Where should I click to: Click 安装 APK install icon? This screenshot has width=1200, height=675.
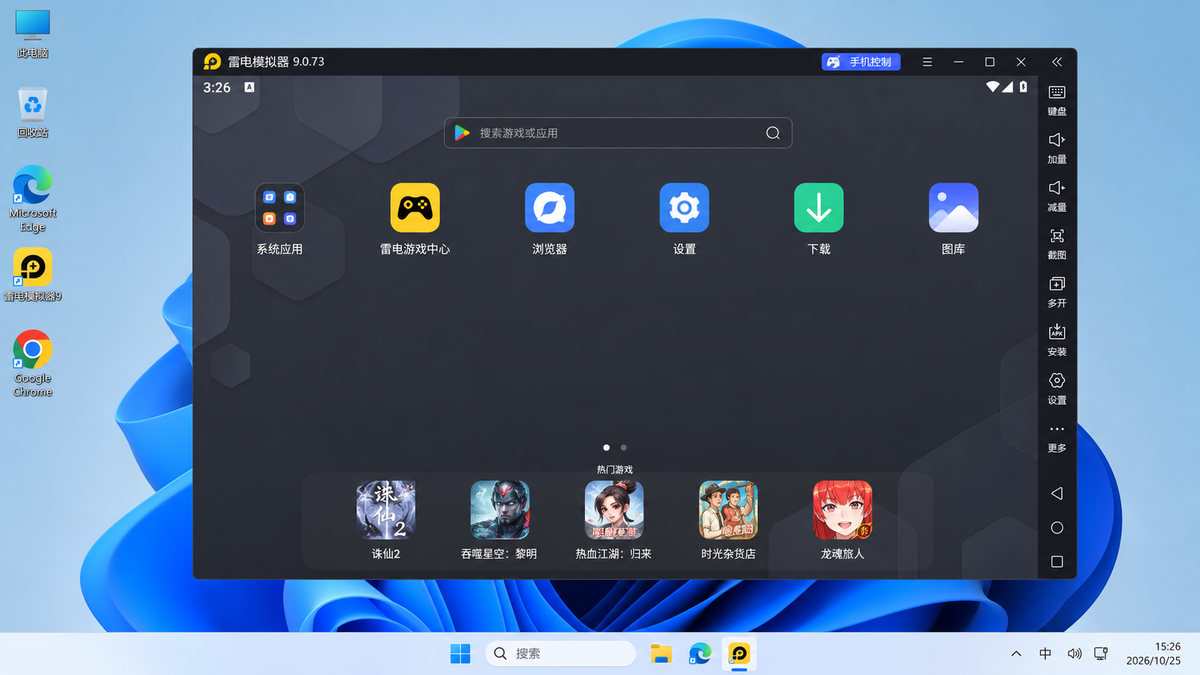1057,340
